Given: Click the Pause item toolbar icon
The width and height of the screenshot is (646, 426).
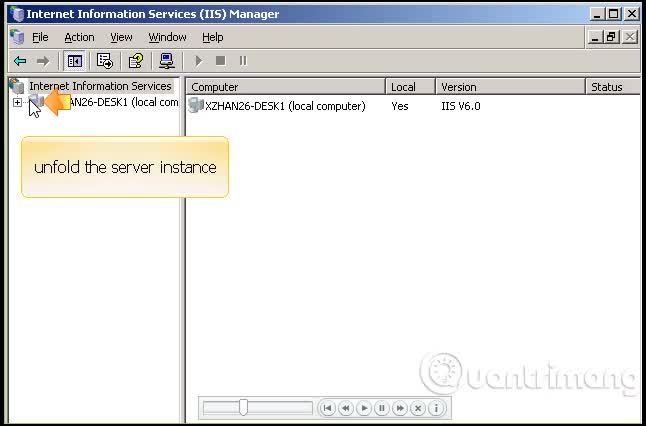Looking at the screenshot, I should click(x=243, y=61).
